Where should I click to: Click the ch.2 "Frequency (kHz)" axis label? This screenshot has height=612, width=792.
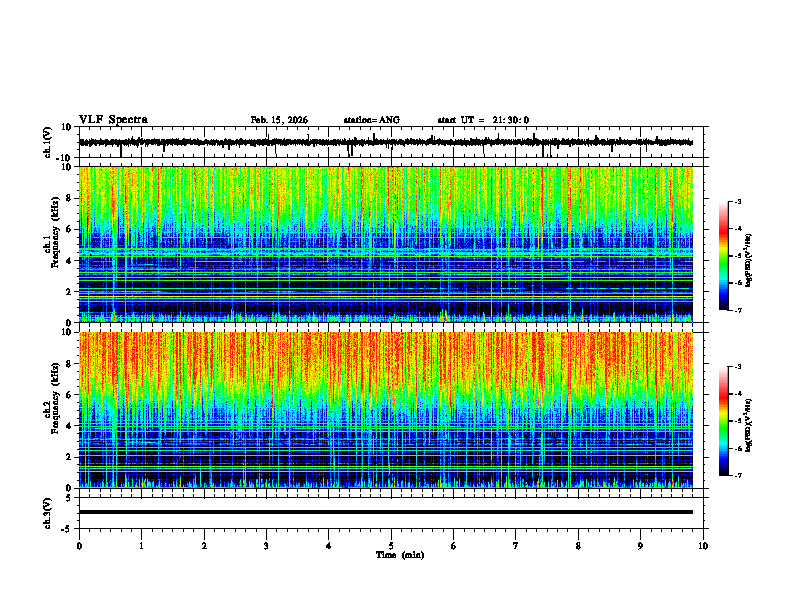pyautogui.click(x=55, y=398)
